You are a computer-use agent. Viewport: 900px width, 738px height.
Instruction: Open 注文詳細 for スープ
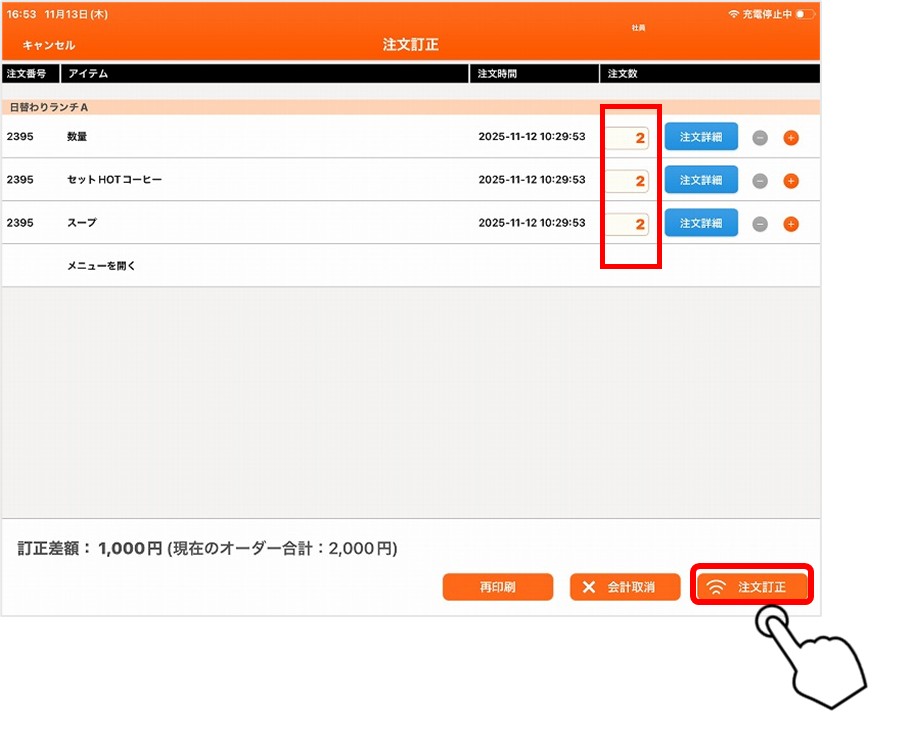tap(701, 223)
